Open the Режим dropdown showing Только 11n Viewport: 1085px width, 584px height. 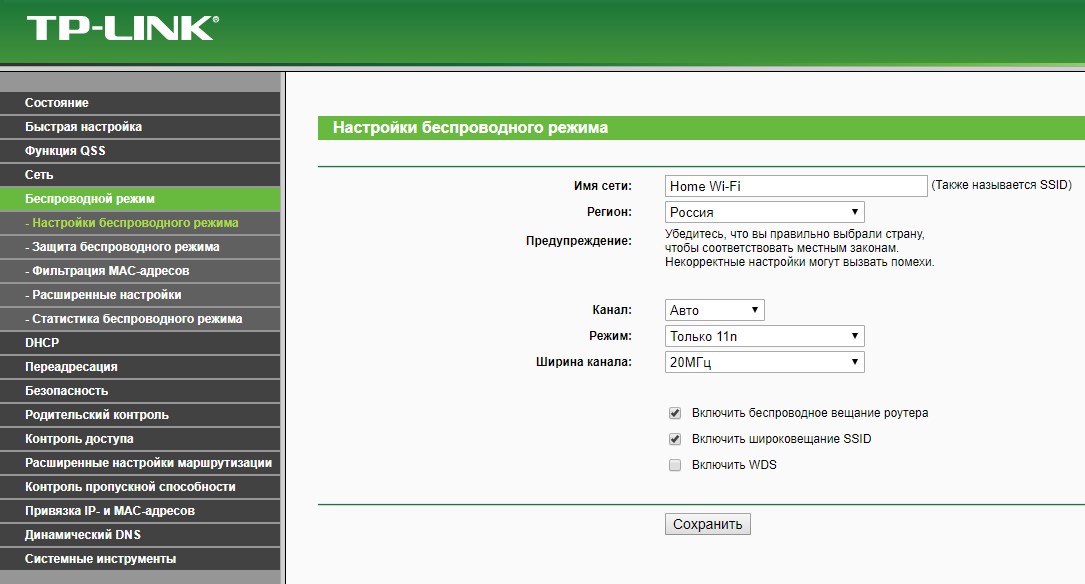click(764, 336)
